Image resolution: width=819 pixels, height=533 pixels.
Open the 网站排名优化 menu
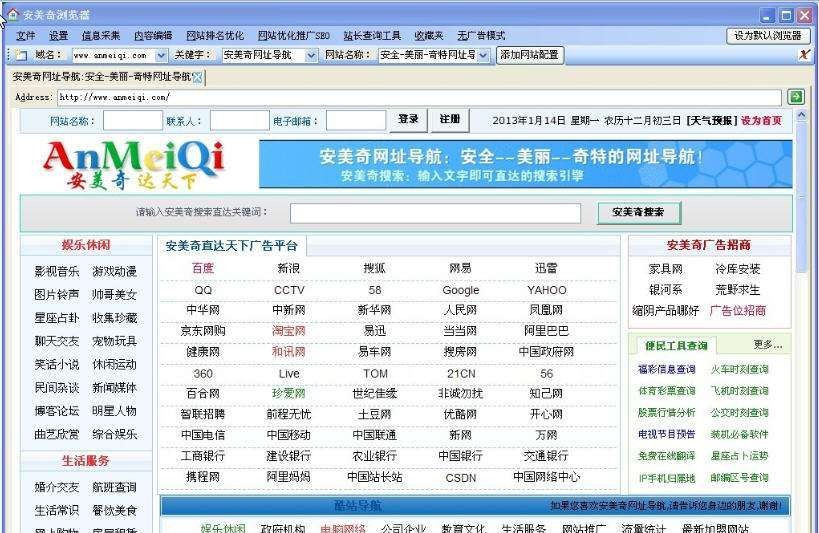coord(215,36)
